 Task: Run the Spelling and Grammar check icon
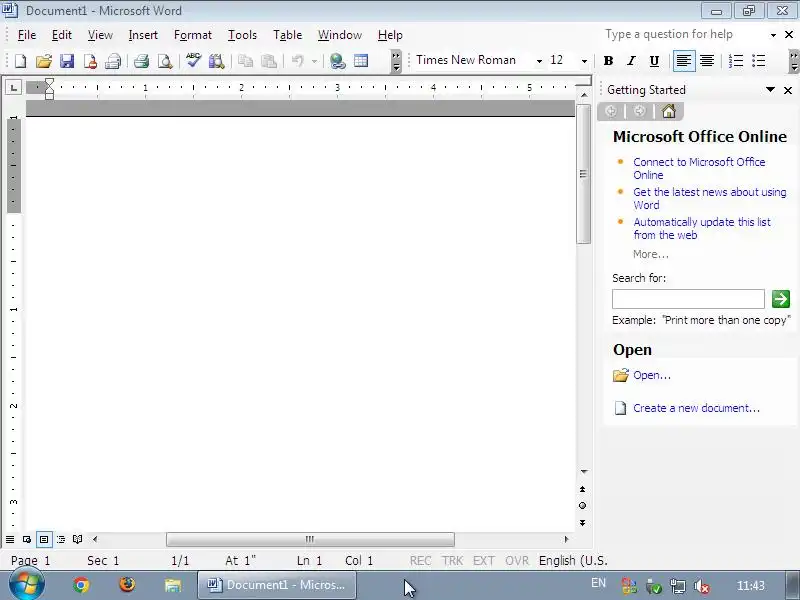(x=193, y=61)
